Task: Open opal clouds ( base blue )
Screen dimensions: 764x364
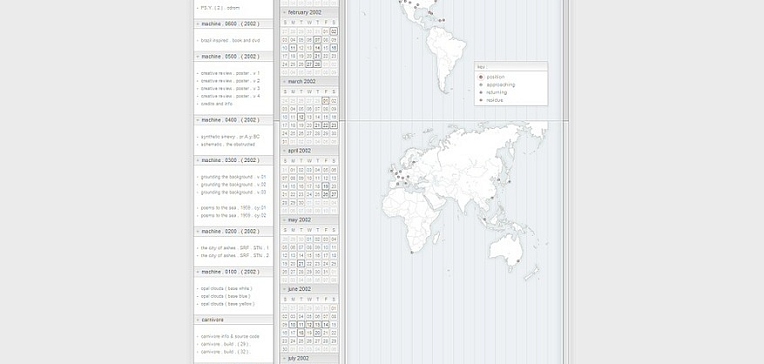Action: point(226,296)
